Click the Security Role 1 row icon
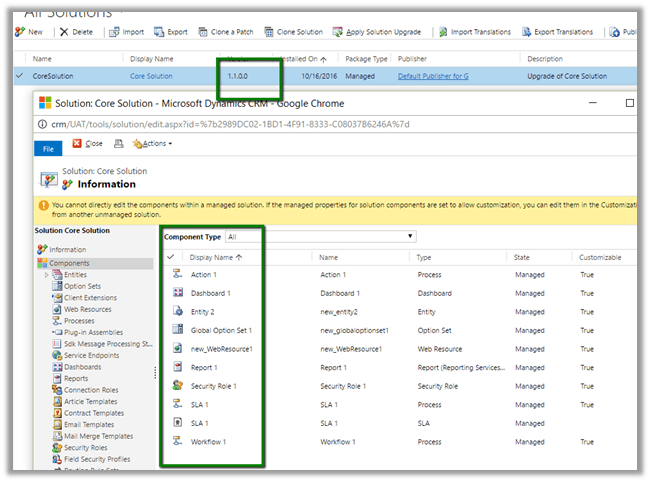 tap(177, 385)
